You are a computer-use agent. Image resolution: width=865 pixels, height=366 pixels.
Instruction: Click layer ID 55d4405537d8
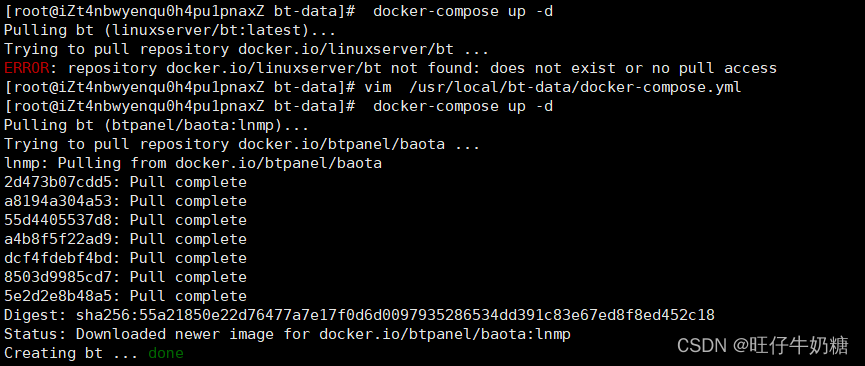point(58,220)
